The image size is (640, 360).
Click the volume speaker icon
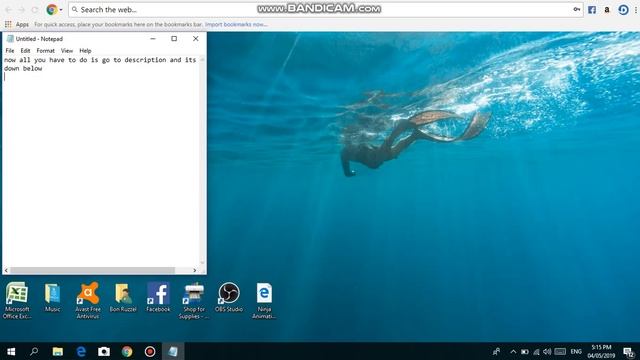tap(547, 351)
